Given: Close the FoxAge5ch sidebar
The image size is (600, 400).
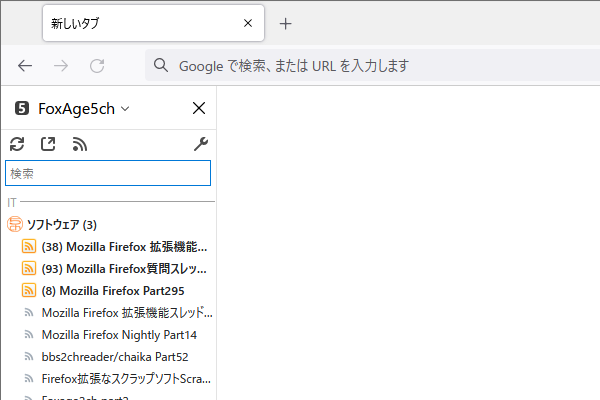Looking at the screenshot, I should [199, 108].
